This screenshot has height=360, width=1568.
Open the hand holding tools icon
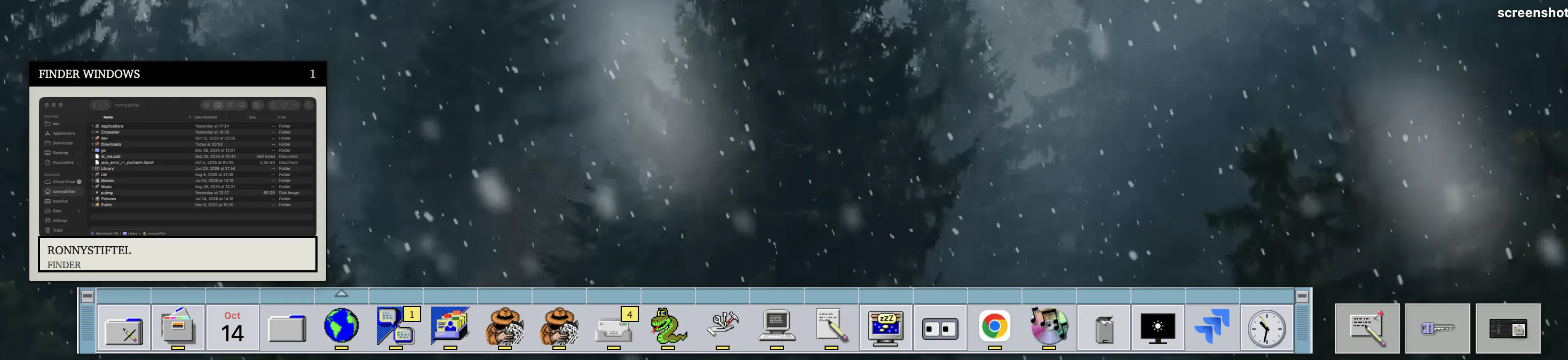coord(723,326)
